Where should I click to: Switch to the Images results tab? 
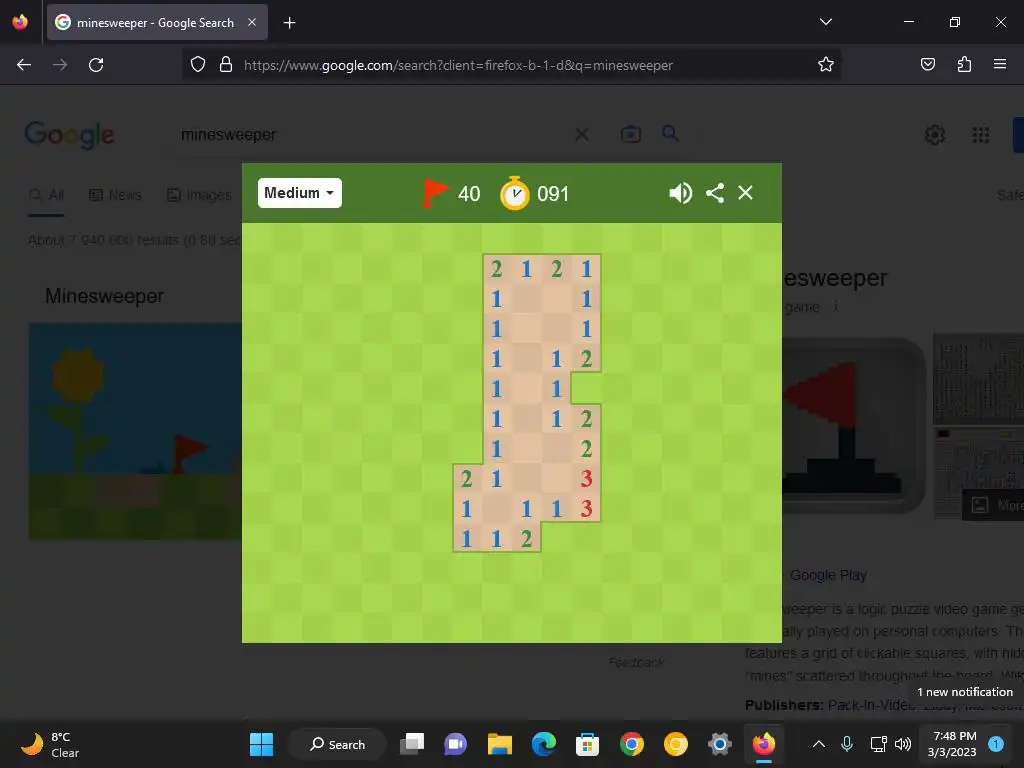[x=200, y=195]
